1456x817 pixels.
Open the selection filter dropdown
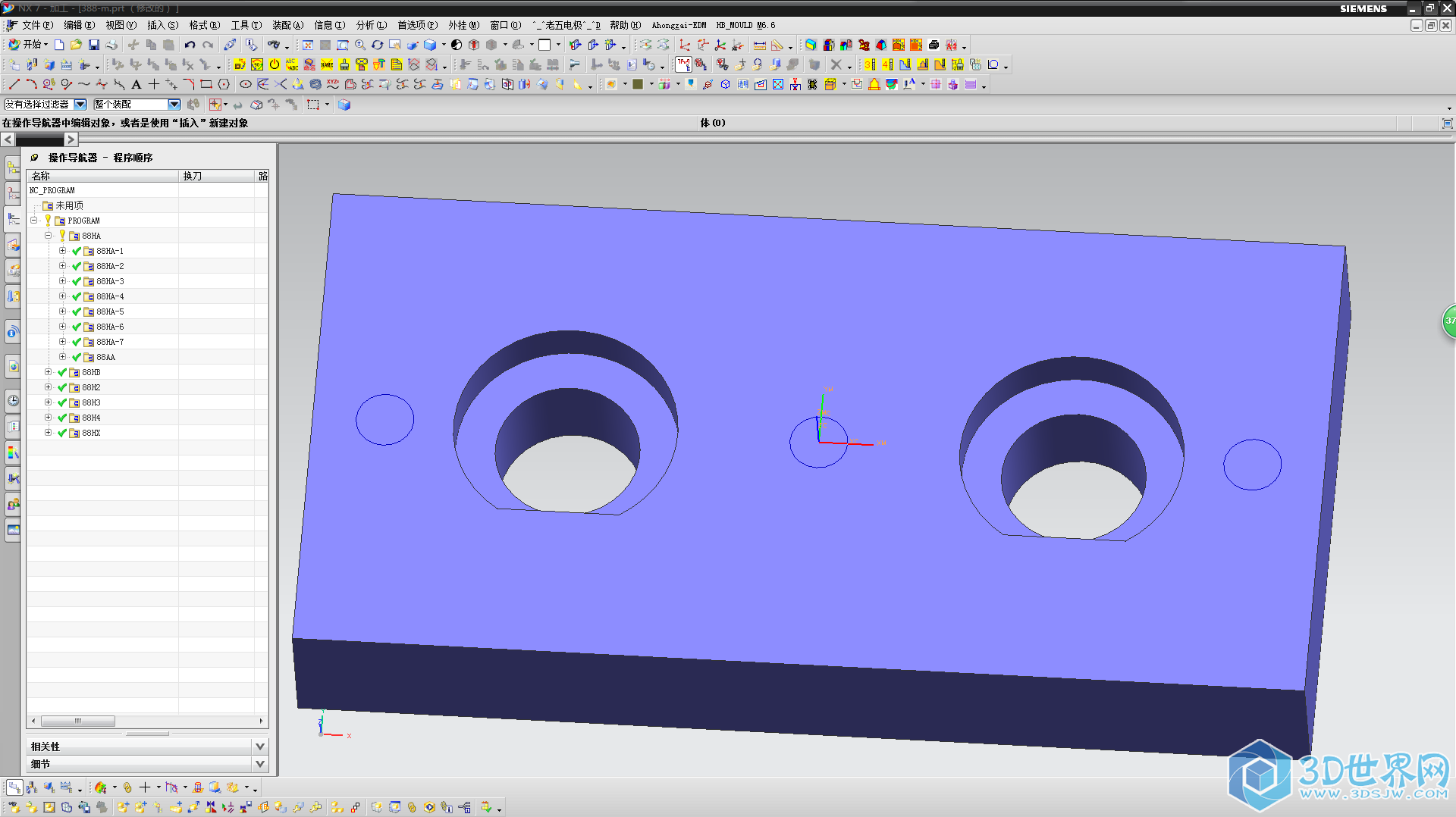80,105
